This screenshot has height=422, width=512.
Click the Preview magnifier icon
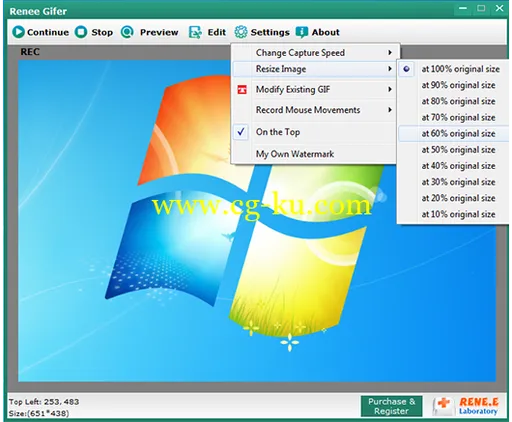(x=127, y=32)
